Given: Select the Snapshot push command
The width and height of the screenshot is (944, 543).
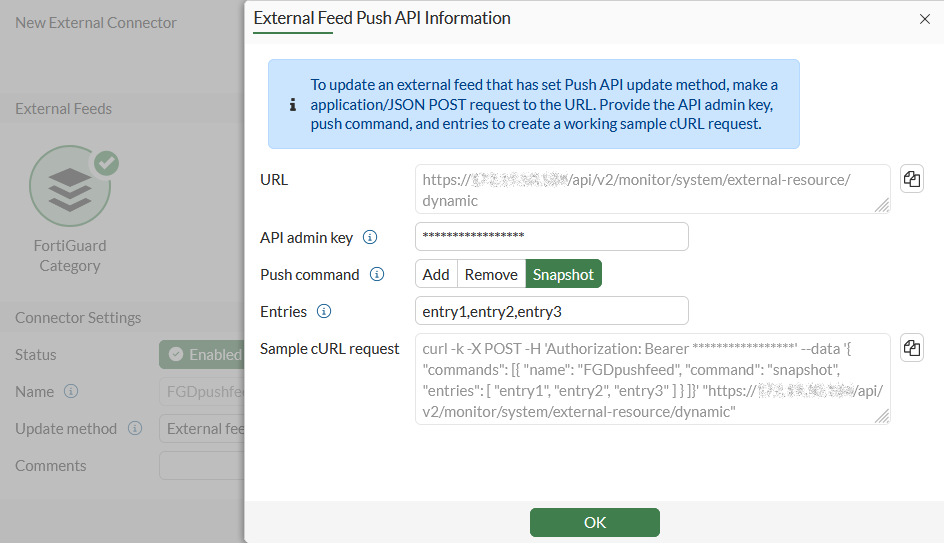Looking at the screenshot, I should [x=563, y=275].
